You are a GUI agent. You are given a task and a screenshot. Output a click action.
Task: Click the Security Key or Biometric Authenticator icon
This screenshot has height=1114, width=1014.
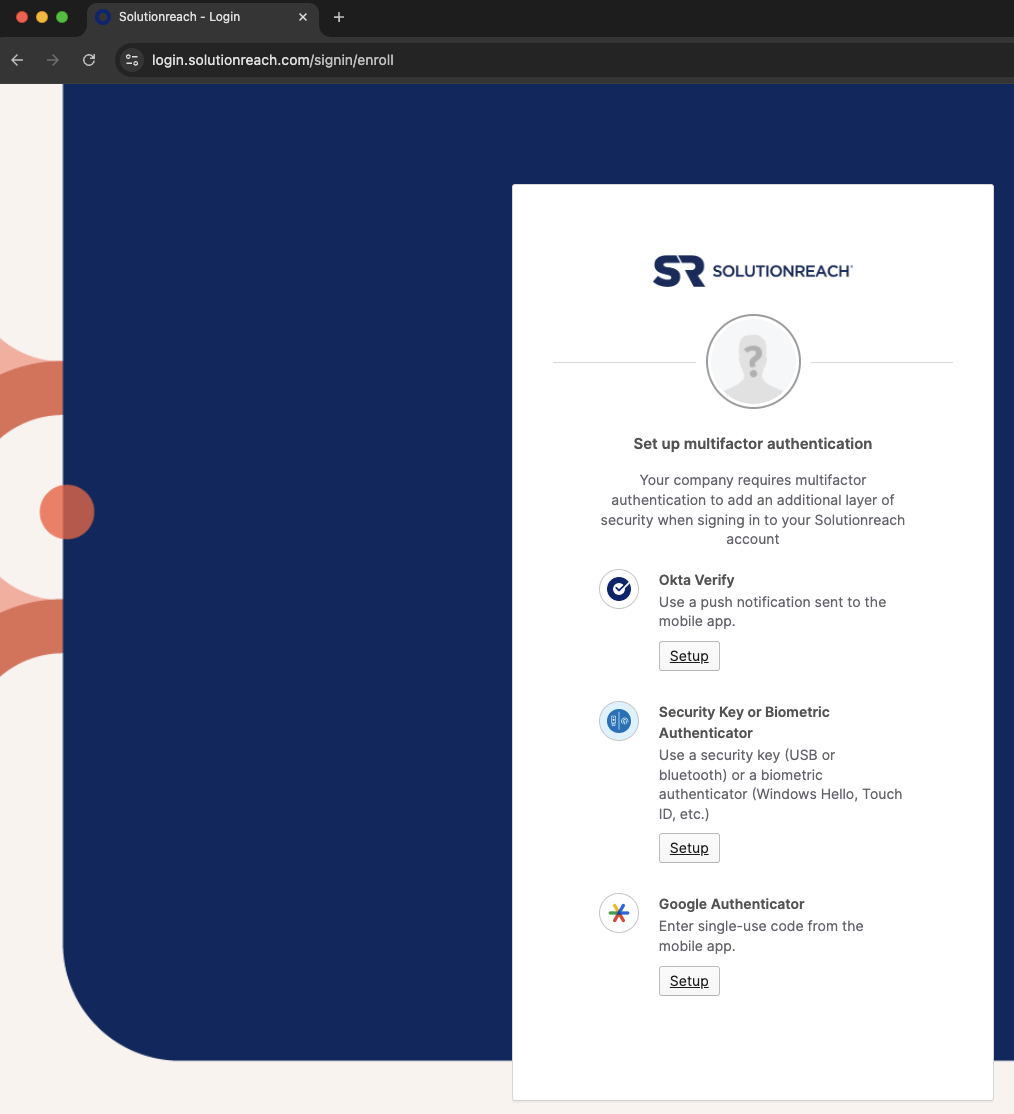click(618, 721)
